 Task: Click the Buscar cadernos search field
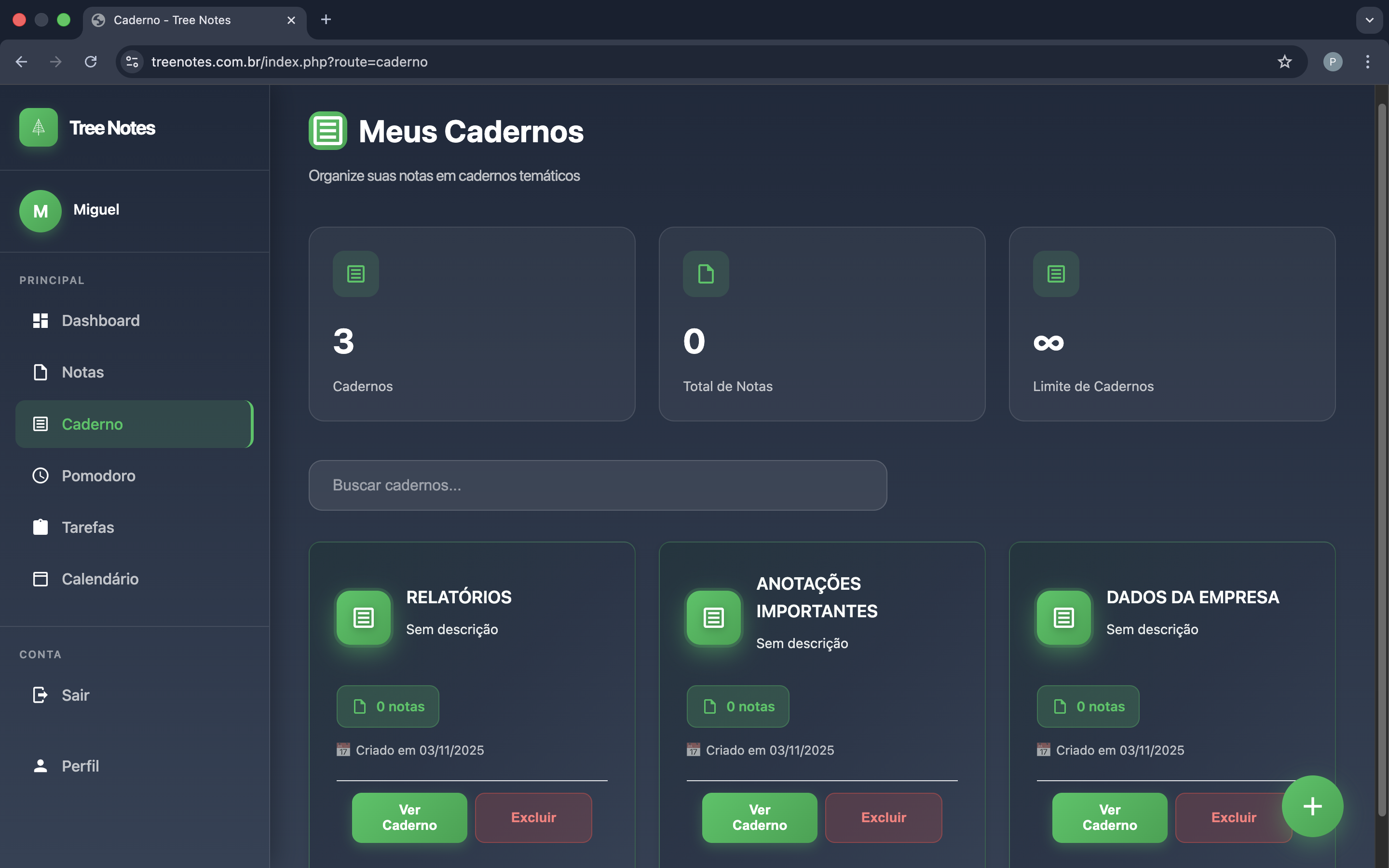click(x=597, y=485)
